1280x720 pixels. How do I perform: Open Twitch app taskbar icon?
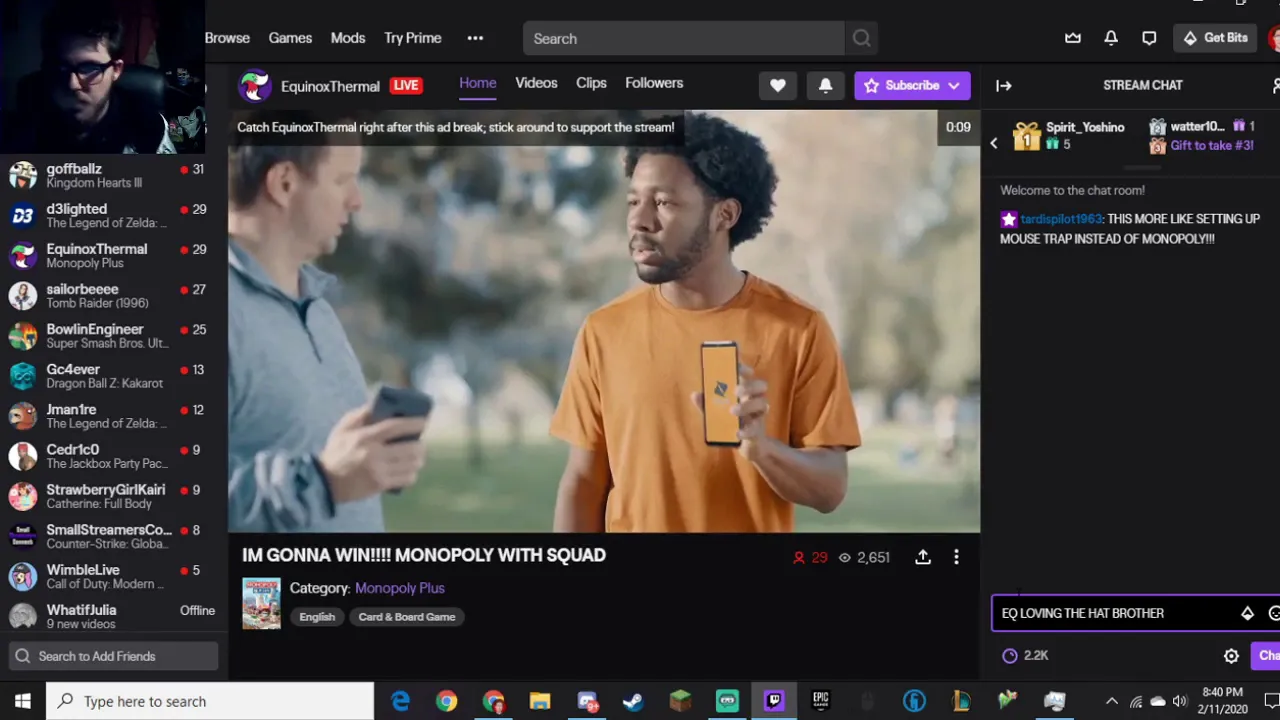(774, 701)
